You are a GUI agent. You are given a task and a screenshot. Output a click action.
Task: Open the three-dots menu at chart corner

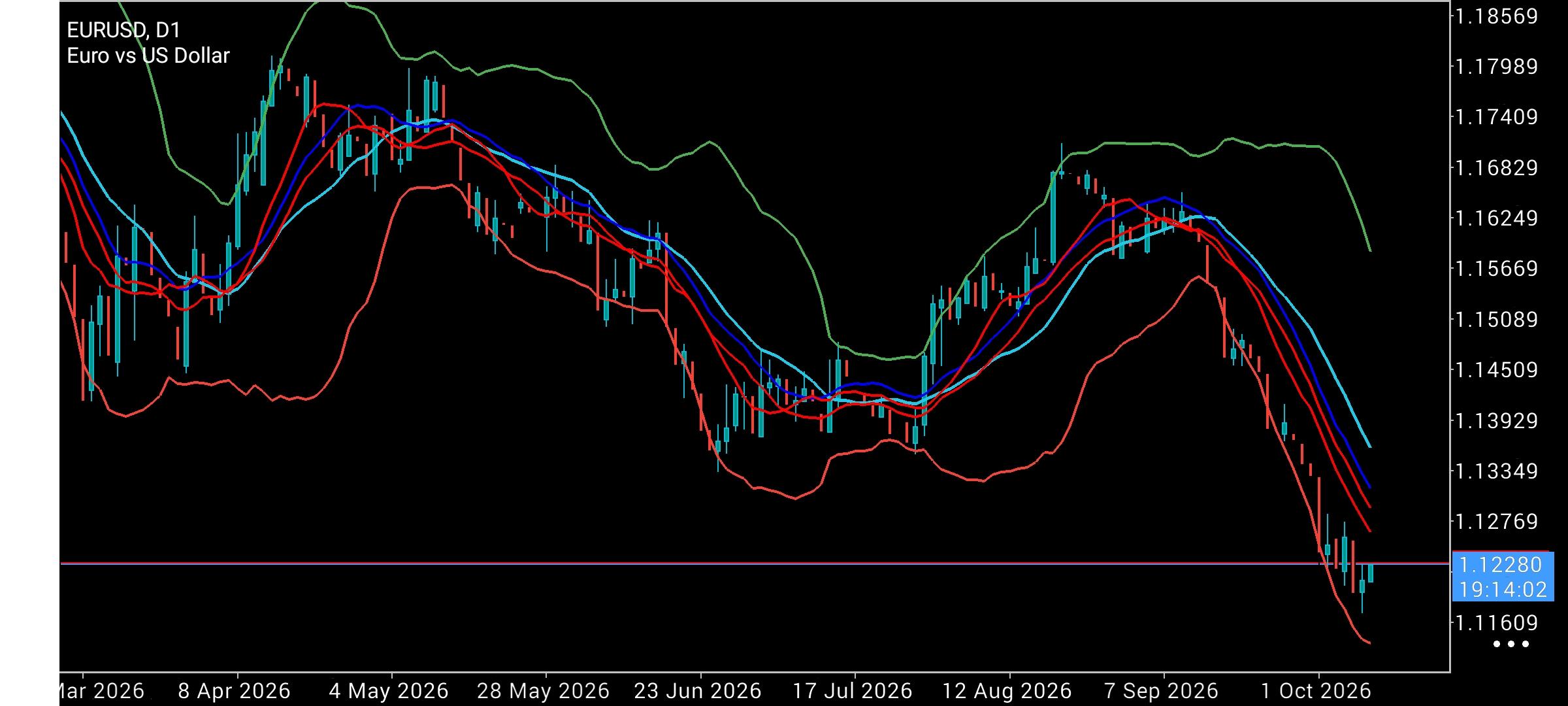click(x=1511, y=644)
